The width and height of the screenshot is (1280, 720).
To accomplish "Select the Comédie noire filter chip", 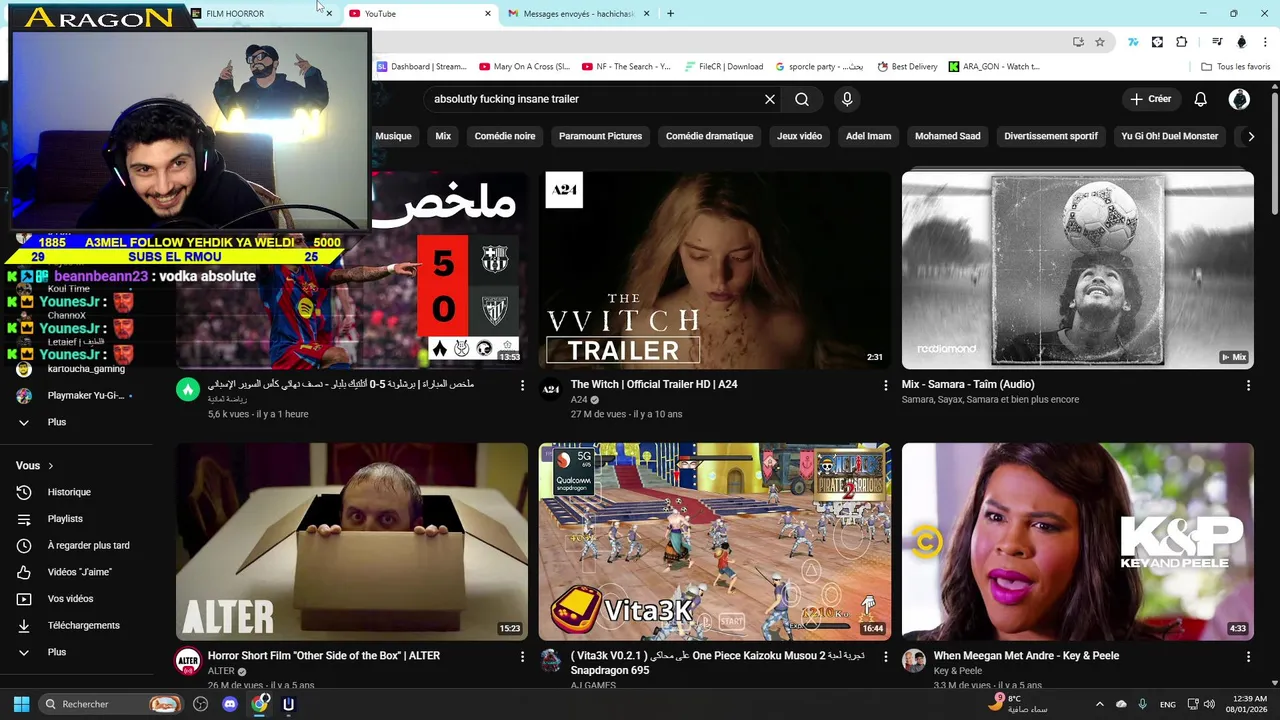I will tap(505, 136).
